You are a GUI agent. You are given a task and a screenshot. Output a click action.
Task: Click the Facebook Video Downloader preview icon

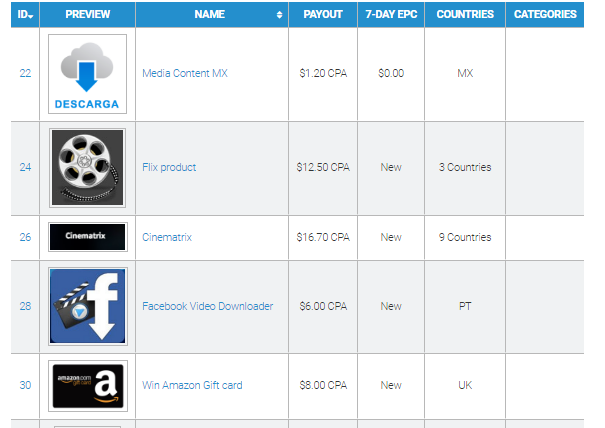[x=88, y=306]
